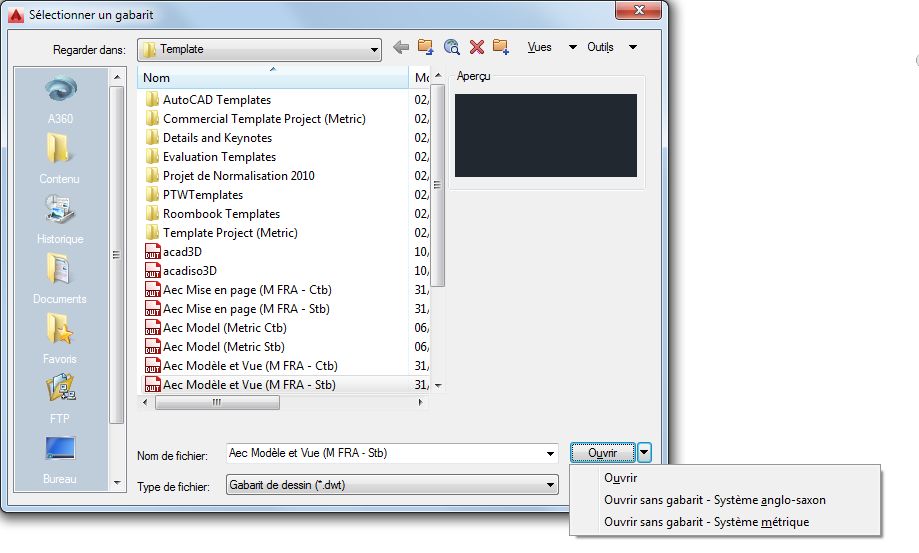Open the Vues dropdown menu

click(552, 47)
